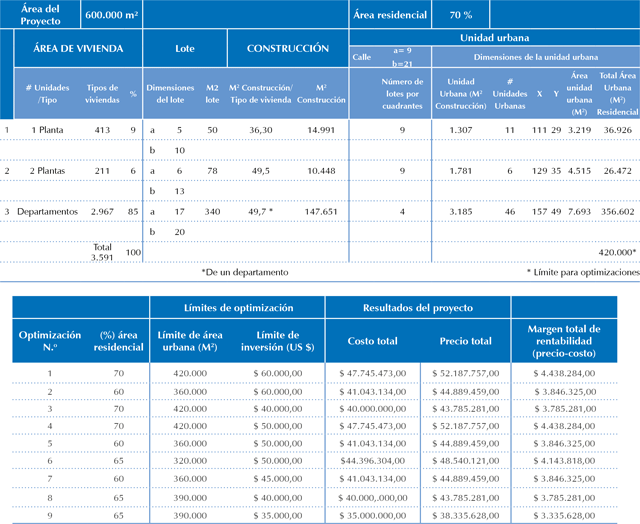Select the 'Límites de optimización' header
The image size is (640, 524).
238,308
